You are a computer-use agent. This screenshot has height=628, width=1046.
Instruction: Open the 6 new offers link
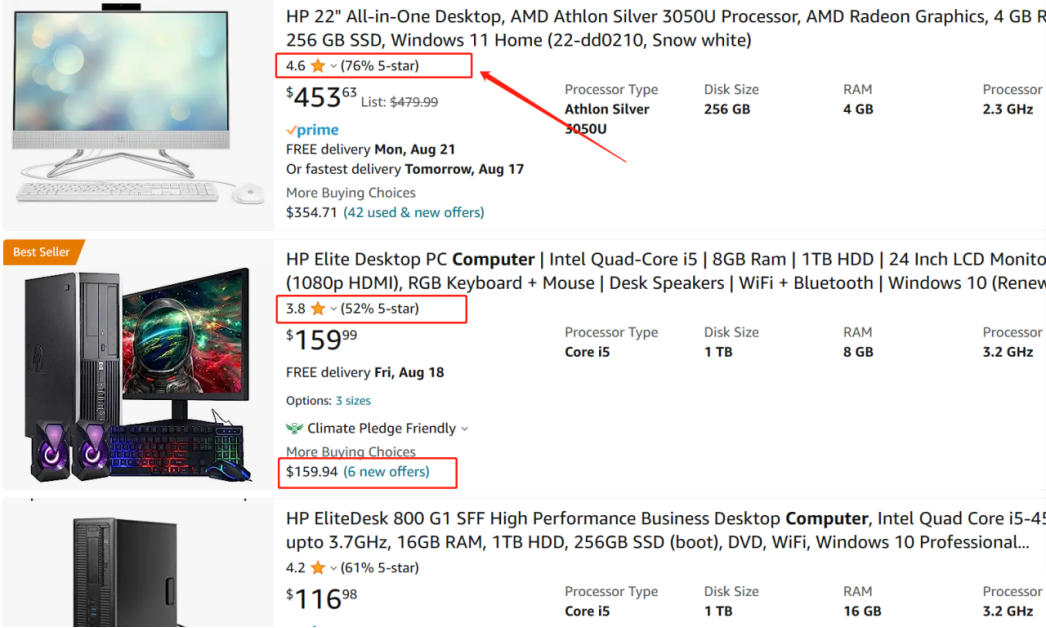pos(386,471)
